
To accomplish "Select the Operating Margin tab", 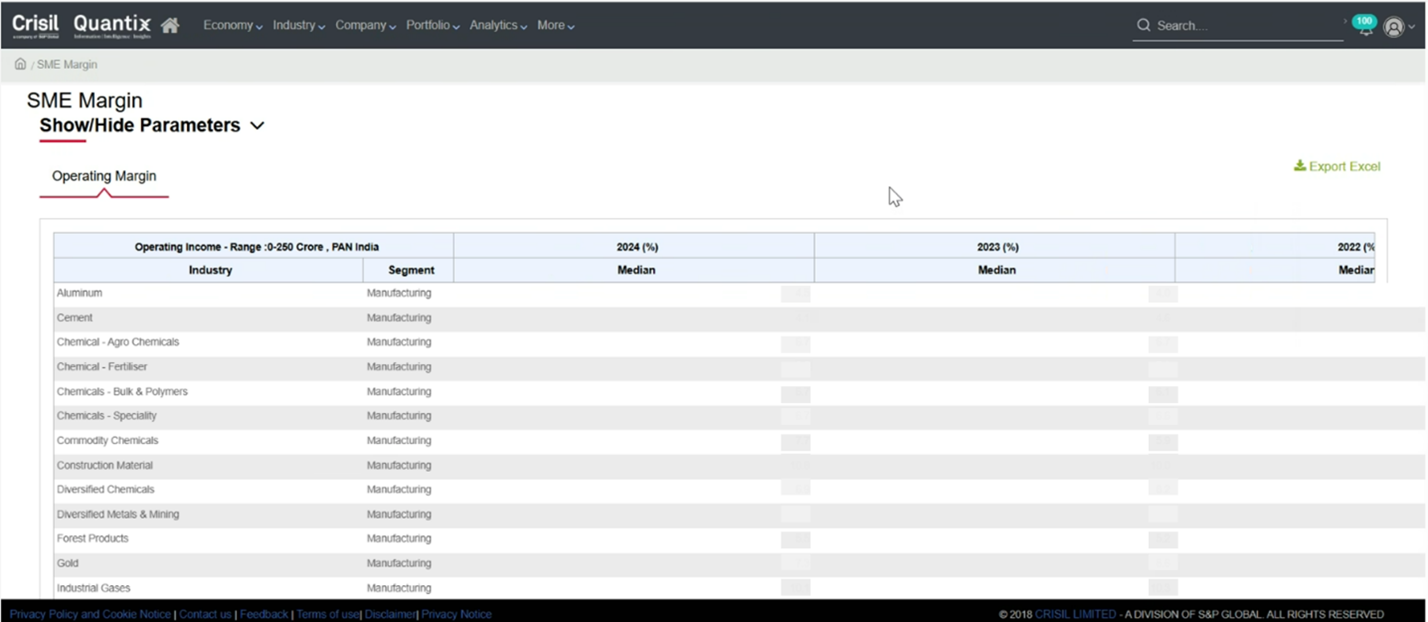I will 104,175.
